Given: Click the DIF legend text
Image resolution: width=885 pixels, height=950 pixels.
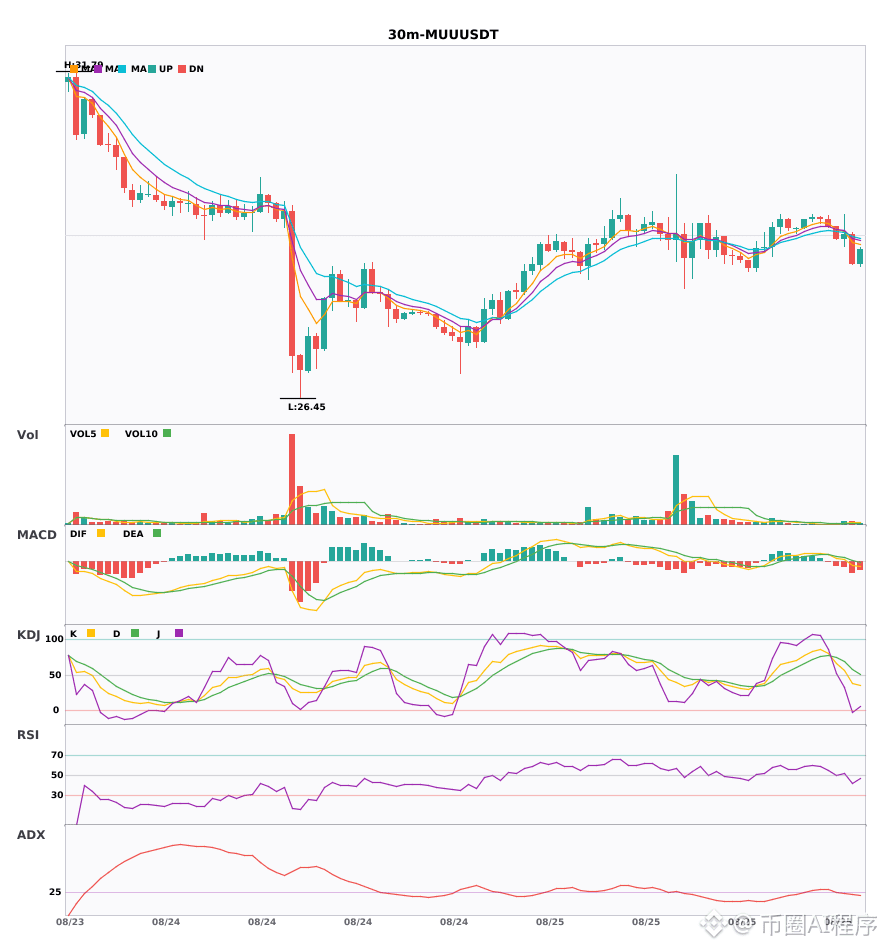Looking at the screenshot, I should point(78,534).
